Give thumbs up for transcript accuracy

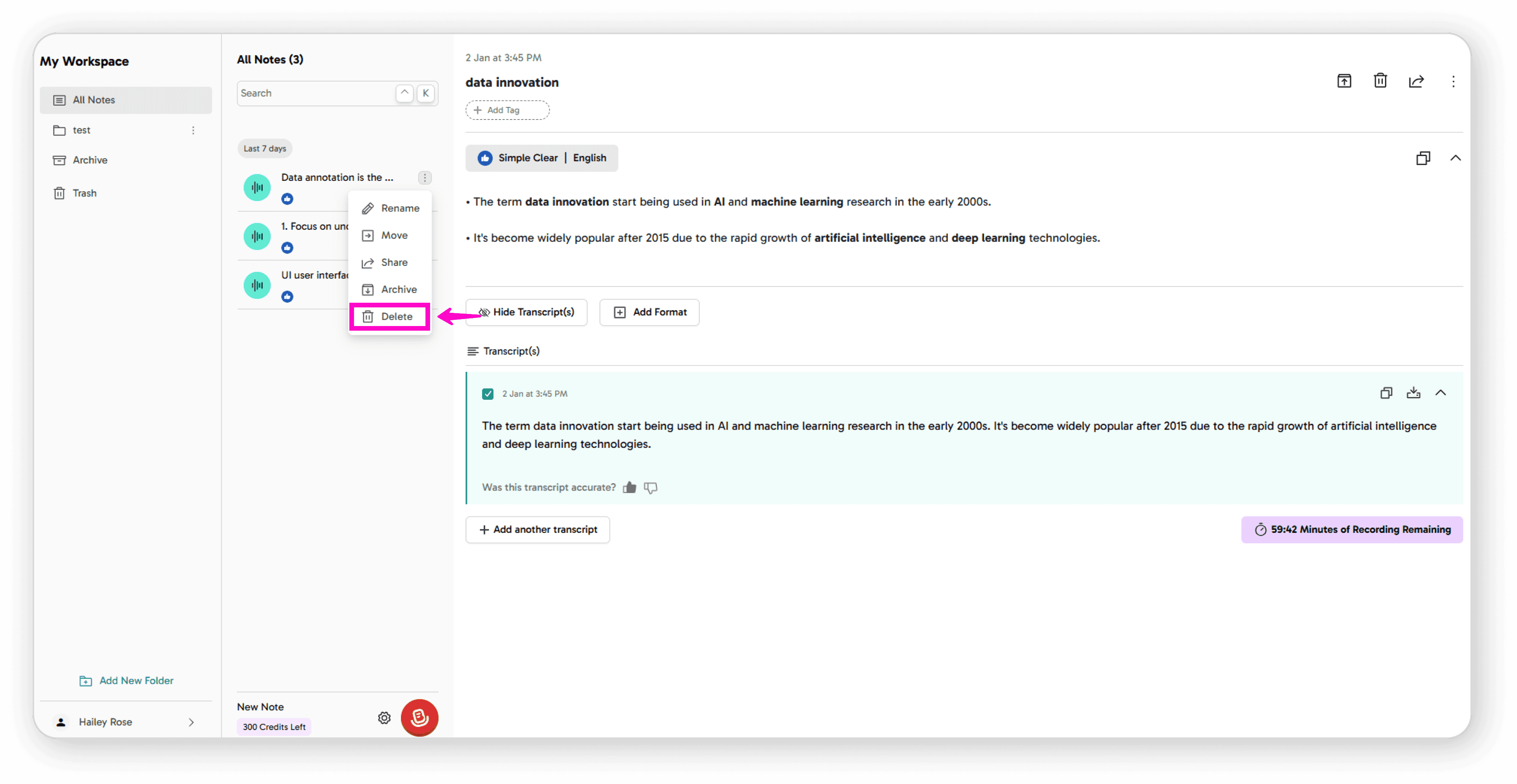[629, 487]
